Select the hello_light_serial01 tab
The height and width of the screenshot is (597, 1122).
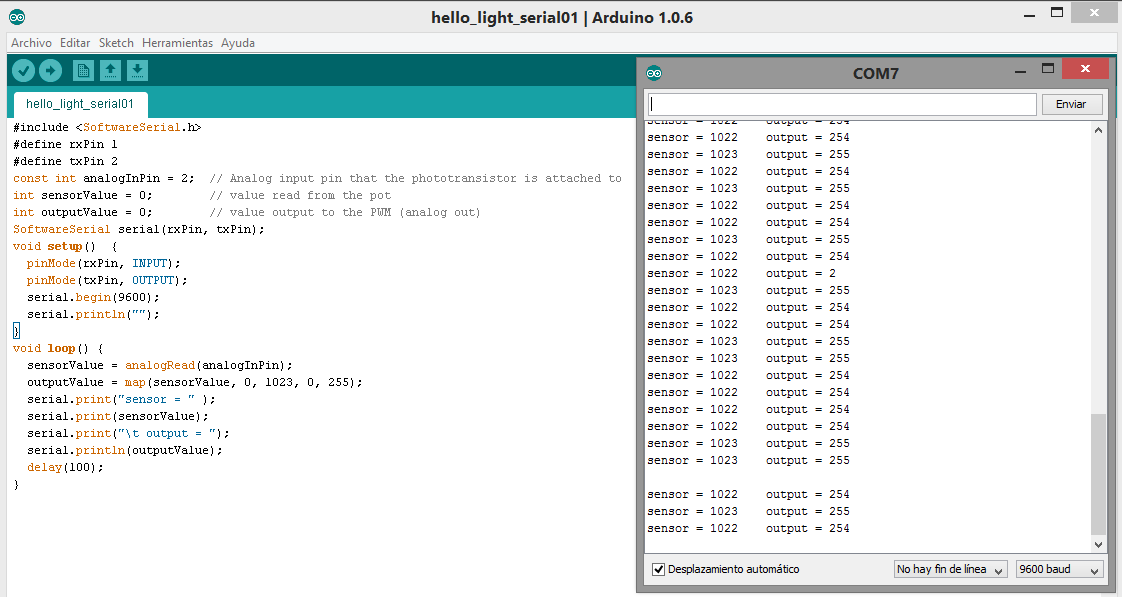pos(80,104)
